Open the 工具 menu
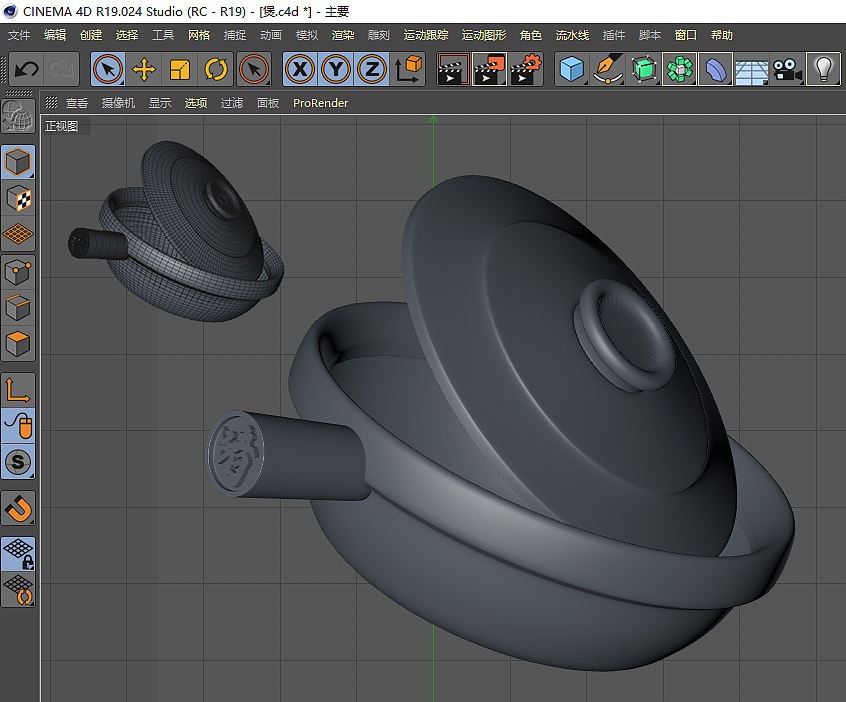This screenshot has height=702, width=846. pyautogui.click(x=163, y=35)
